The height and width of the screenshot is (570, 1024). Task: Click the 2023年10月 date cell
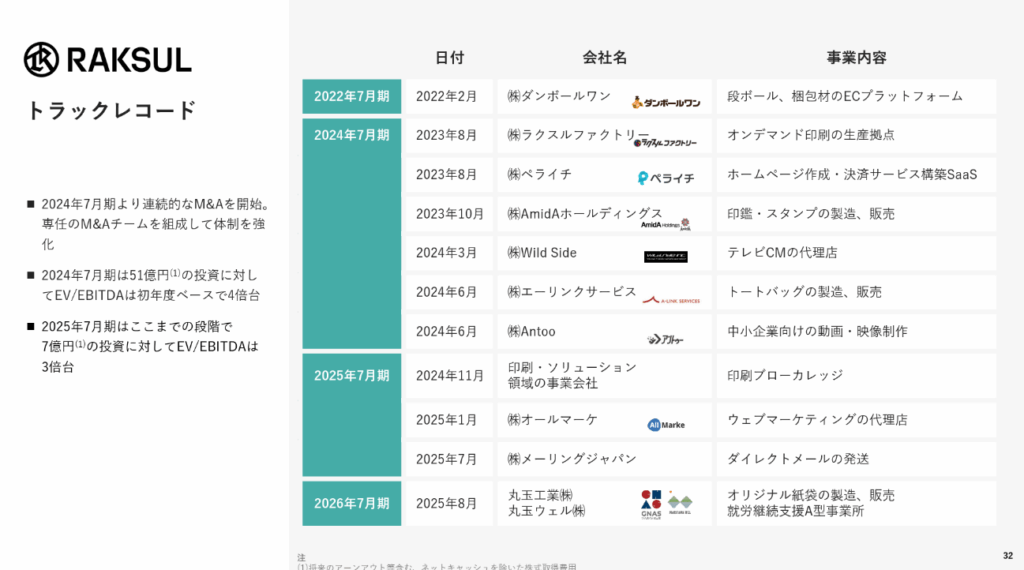click(449, 214)
